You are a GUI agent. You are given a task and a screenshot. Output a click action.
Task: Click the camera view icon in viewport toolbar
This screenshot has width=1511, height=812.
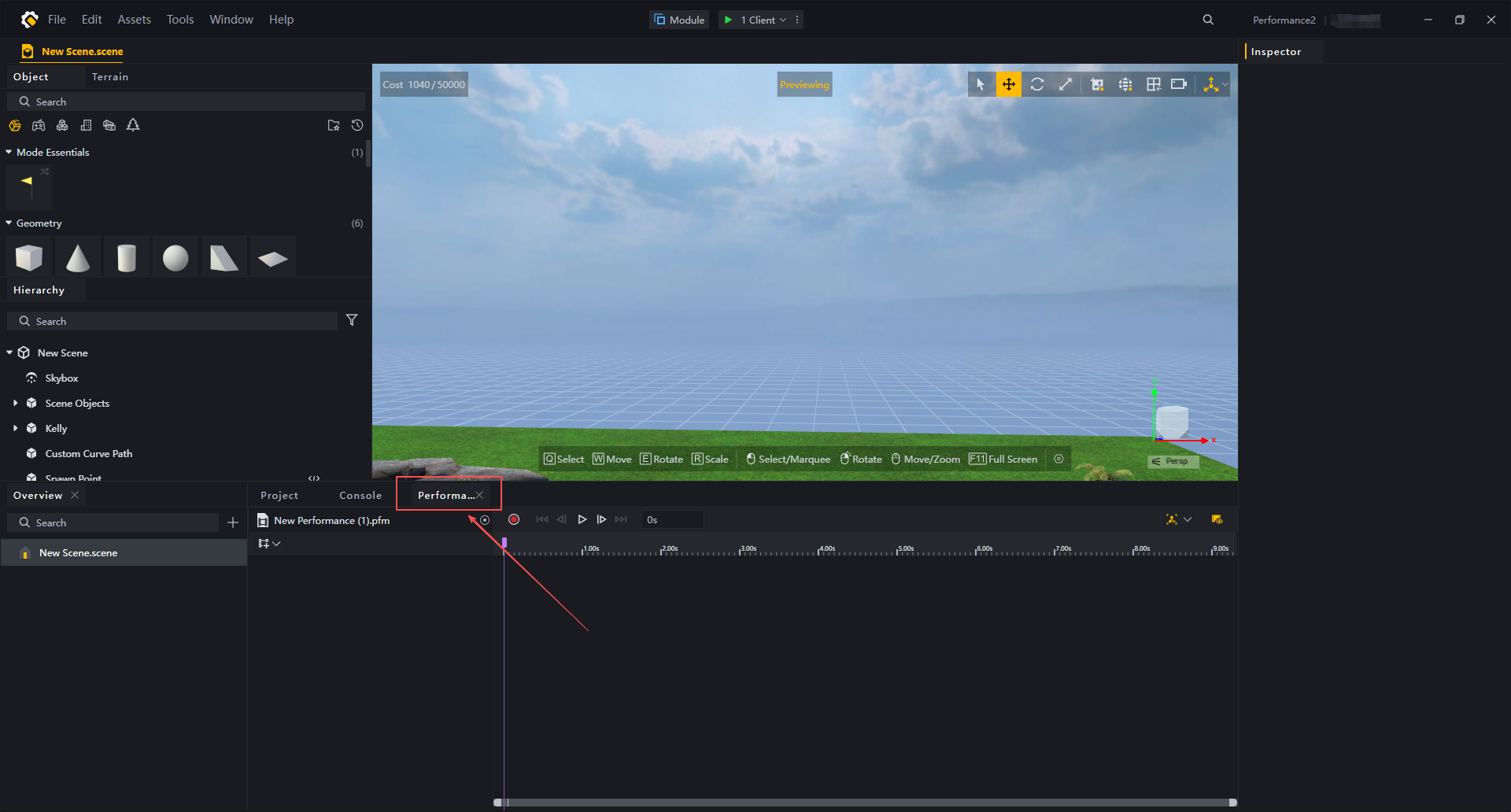[x=1178, y=84]
